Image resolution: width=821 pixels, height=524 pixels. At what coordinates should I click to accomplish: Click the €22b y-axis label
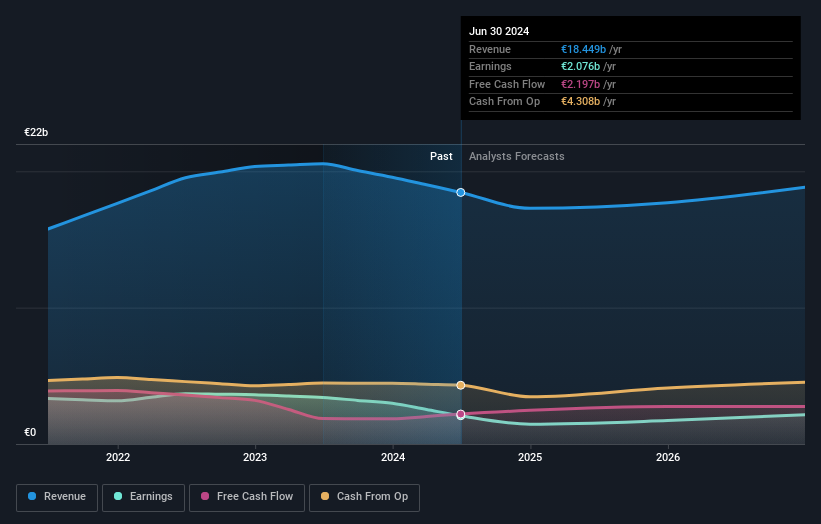point(36,132)
